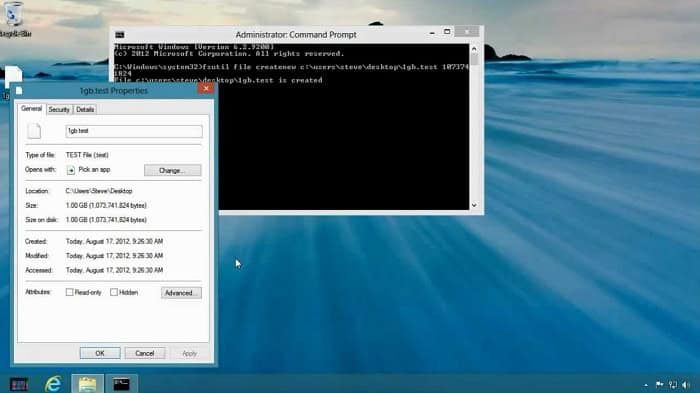
Task: Open the network tray icon
Action: (672, 385)
